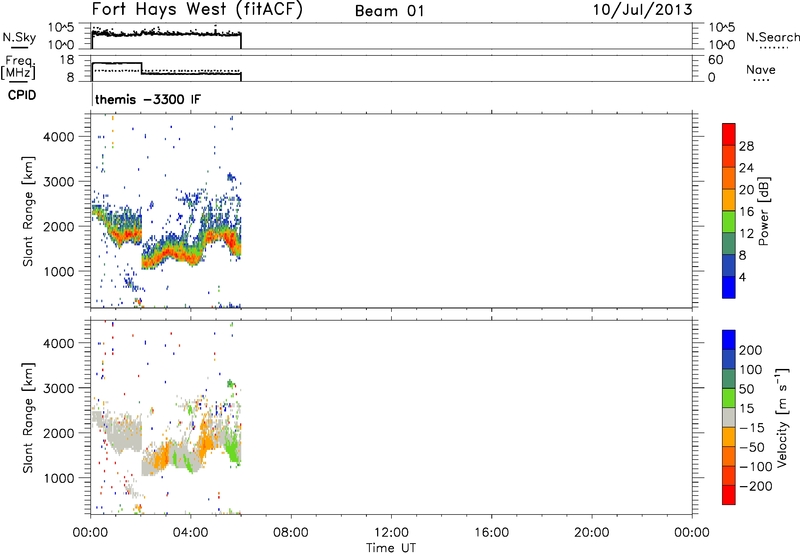This screenshot has height=554, width=800.
Task: Click the '04:00' time axis tick label
Action: coord(190,533)
